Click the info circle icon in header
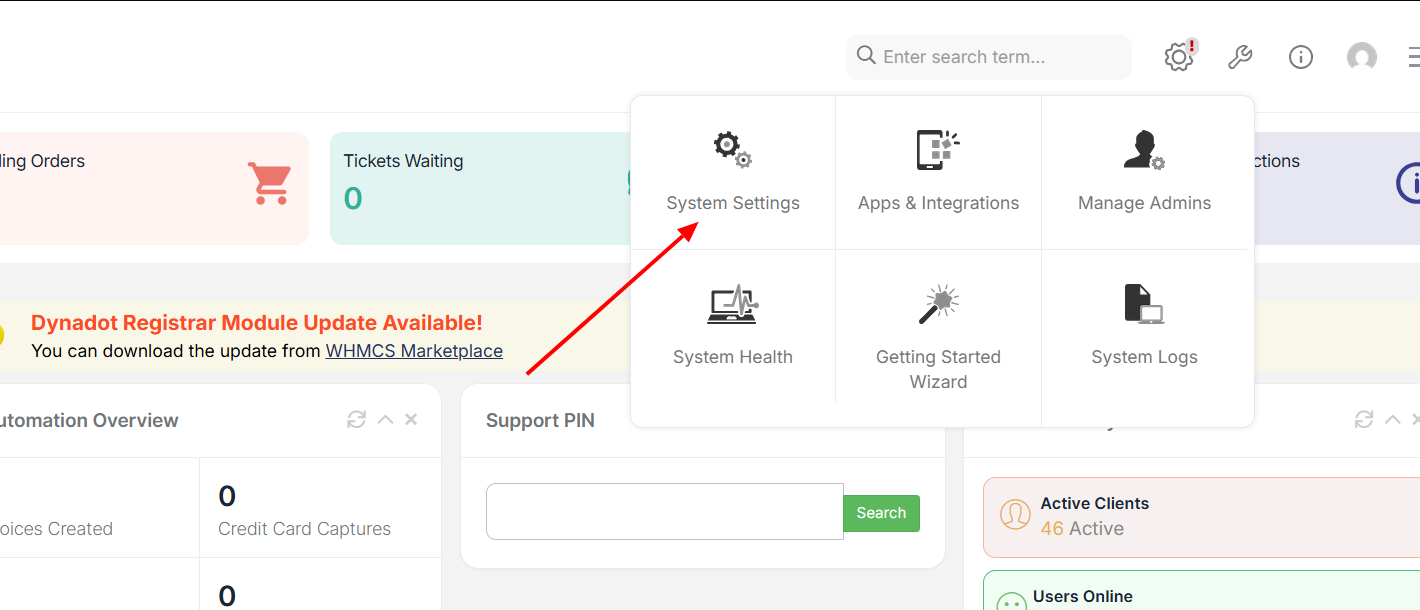Screen dimensions: 1420x610 pyautogui.click(x=1301, y=57)
